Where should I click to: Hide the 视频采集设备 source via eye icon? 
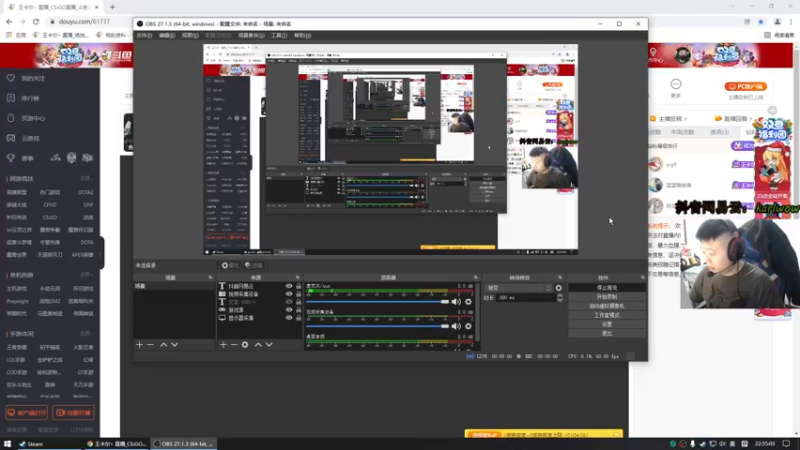289,294
